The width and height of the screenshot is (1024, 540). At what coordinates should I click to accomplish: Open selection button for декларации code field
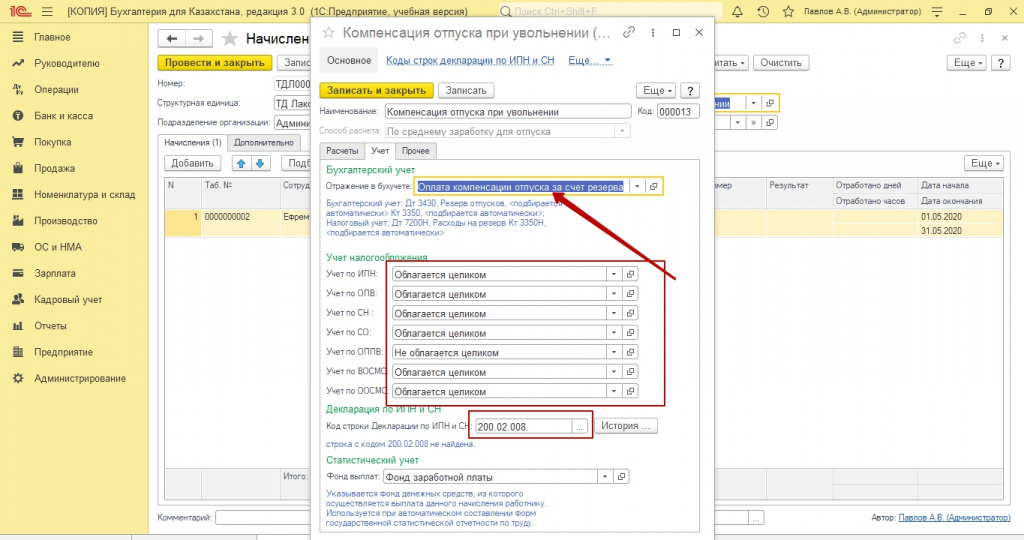tap(579, 426)
